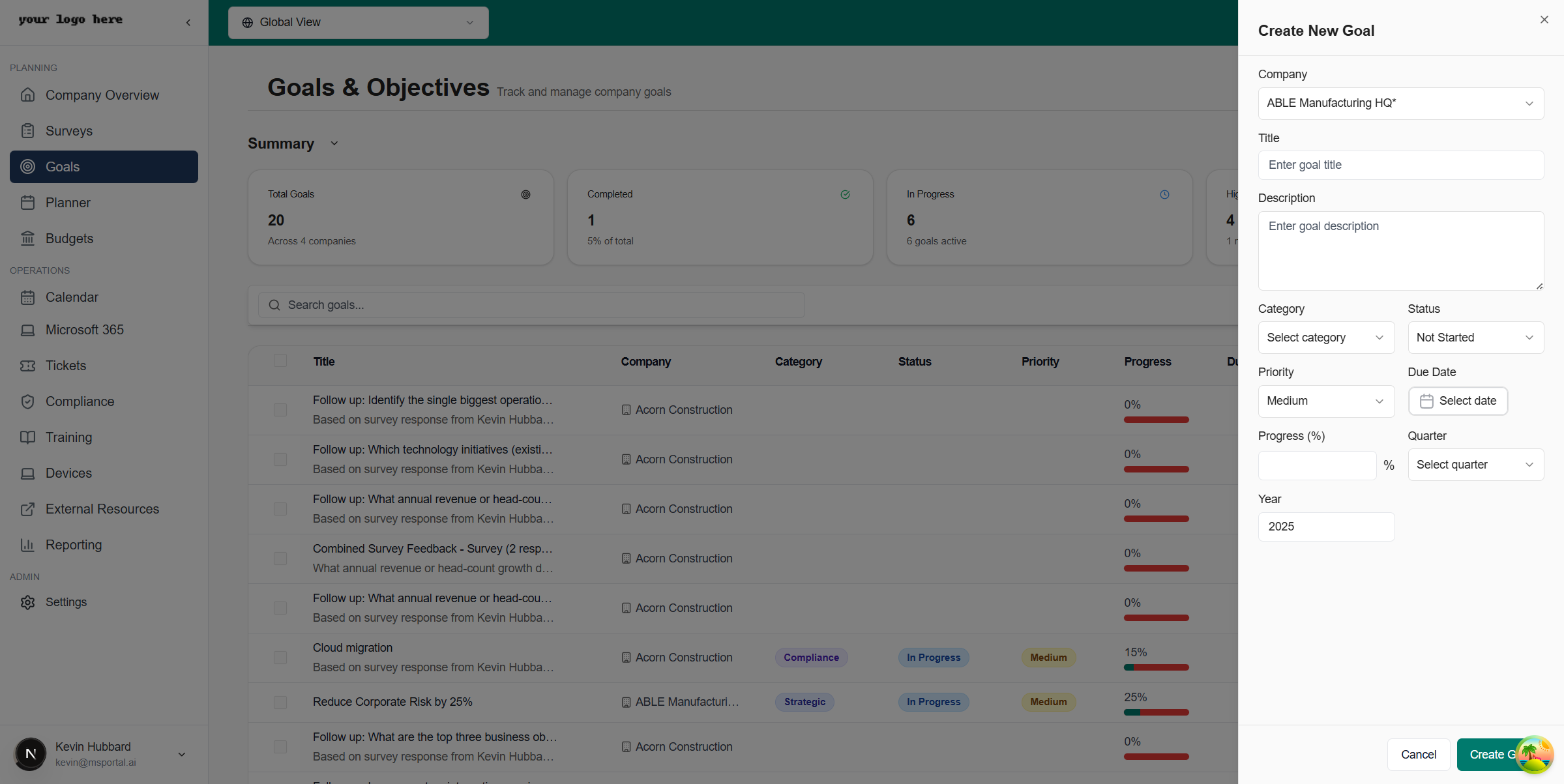Select the Reduce Corporate Risk checkbox
Screen dimensions: 1564x784
pos(280,702)
